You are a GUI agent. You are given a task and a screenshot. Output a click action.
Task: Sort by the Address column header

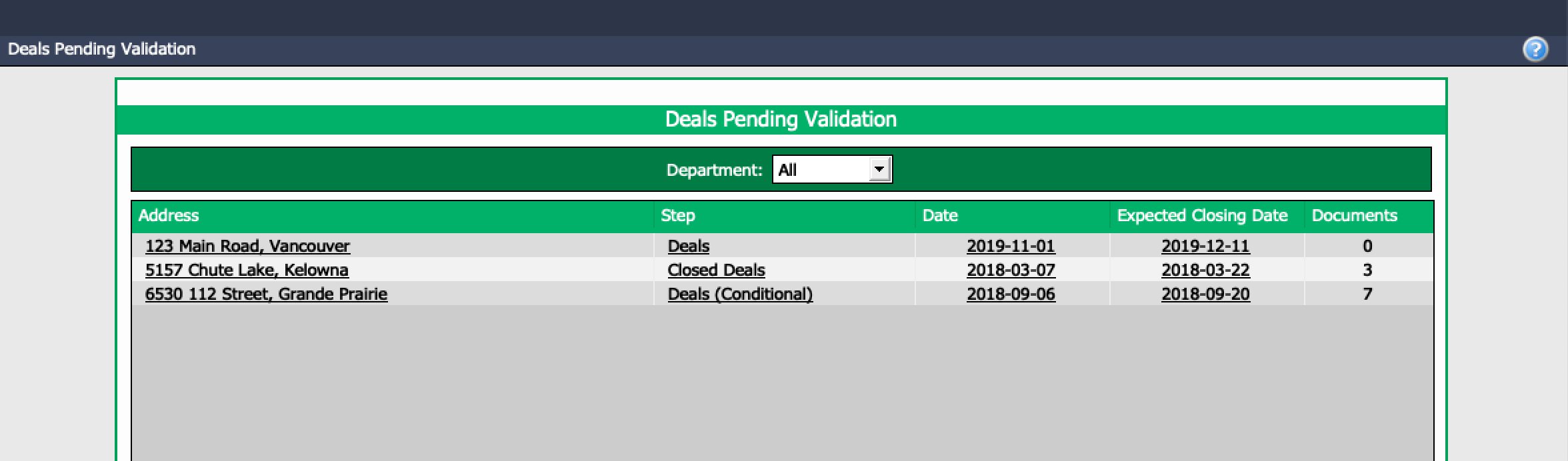pos(169,216)
